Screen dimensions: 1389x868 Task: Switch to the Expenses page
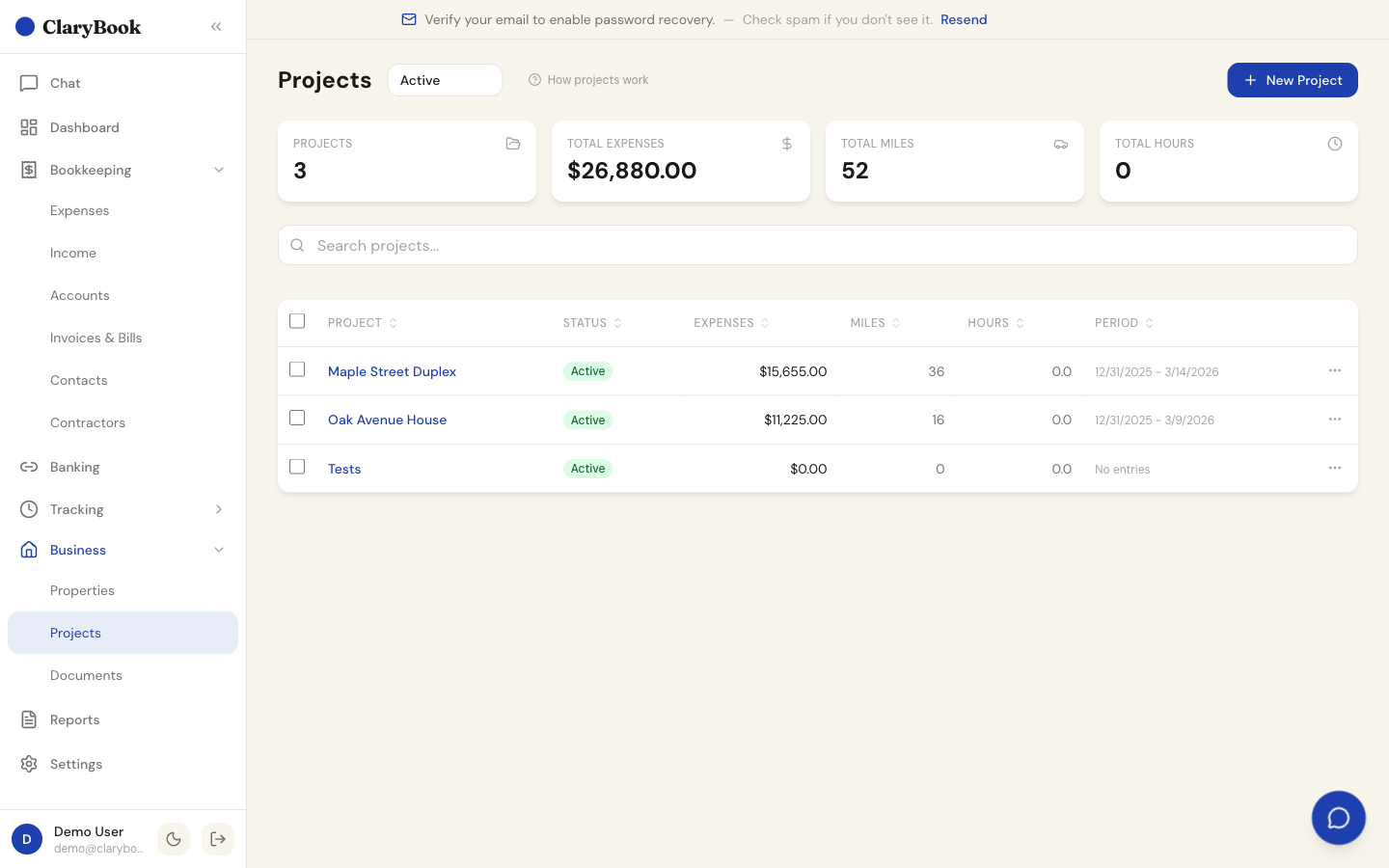(x=79, y=210)
